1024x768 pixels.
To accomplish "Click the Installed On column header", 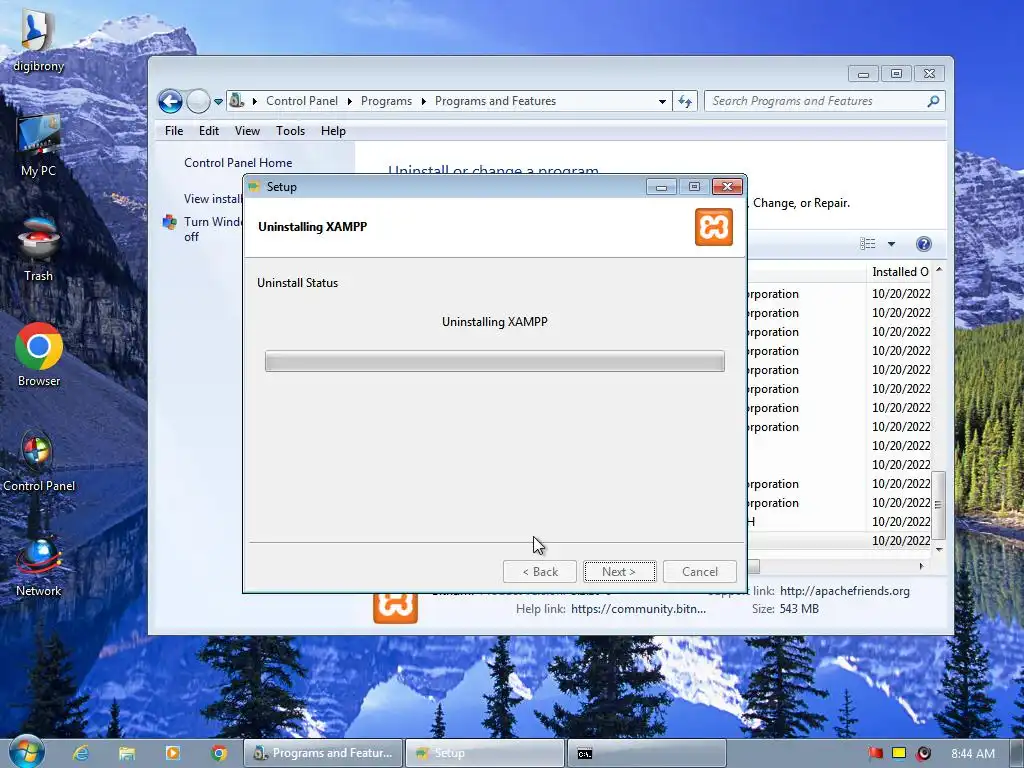I will (x=899, y=272).
